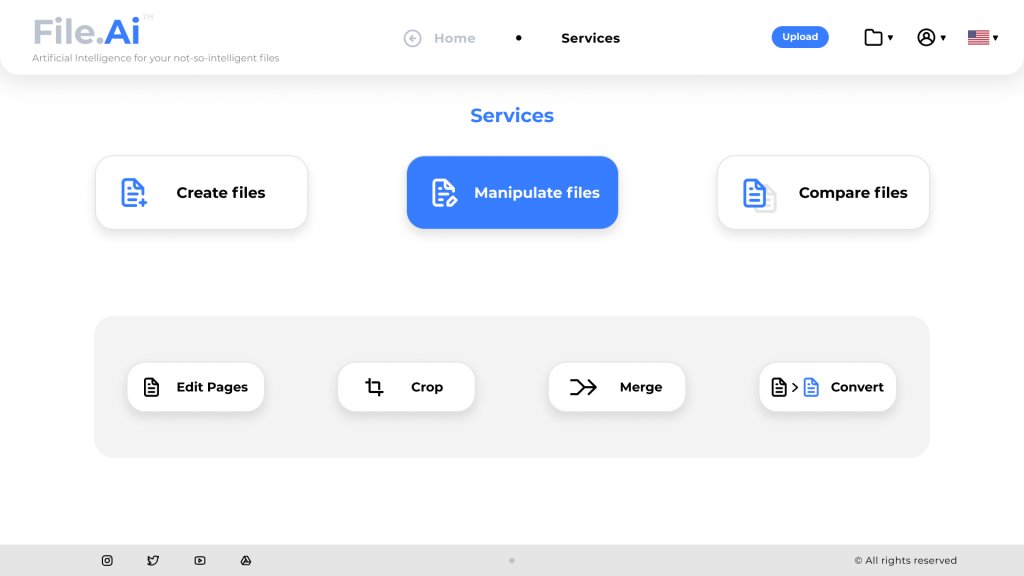Go to the Home navigation item

click(x=454, y=38)
